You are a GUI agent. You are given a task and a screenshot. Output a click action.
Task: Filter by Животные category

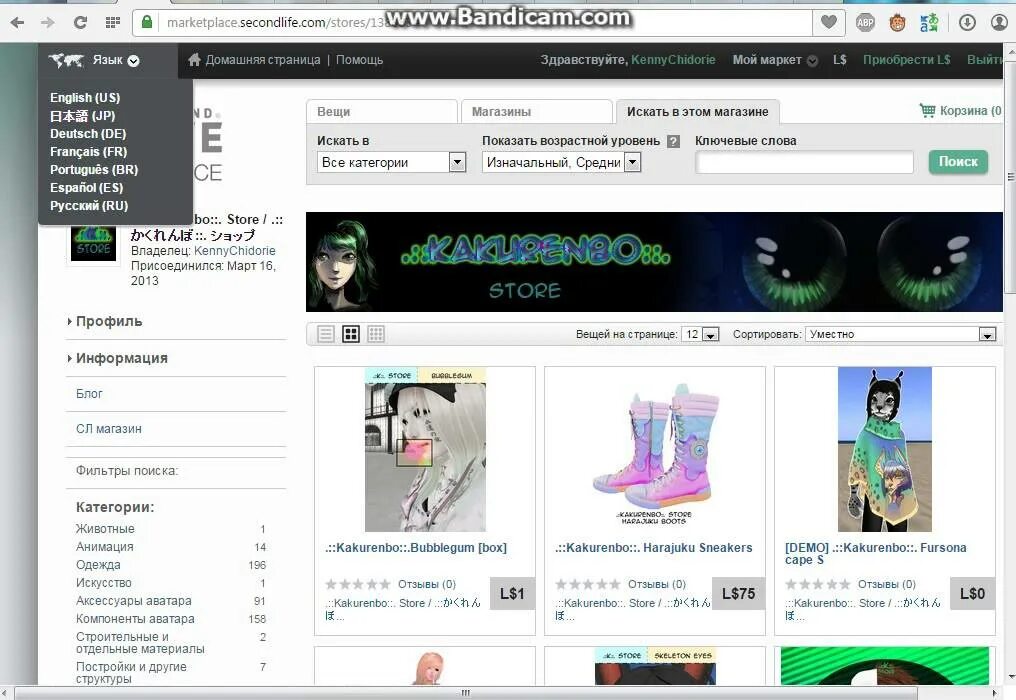point(105,529)
